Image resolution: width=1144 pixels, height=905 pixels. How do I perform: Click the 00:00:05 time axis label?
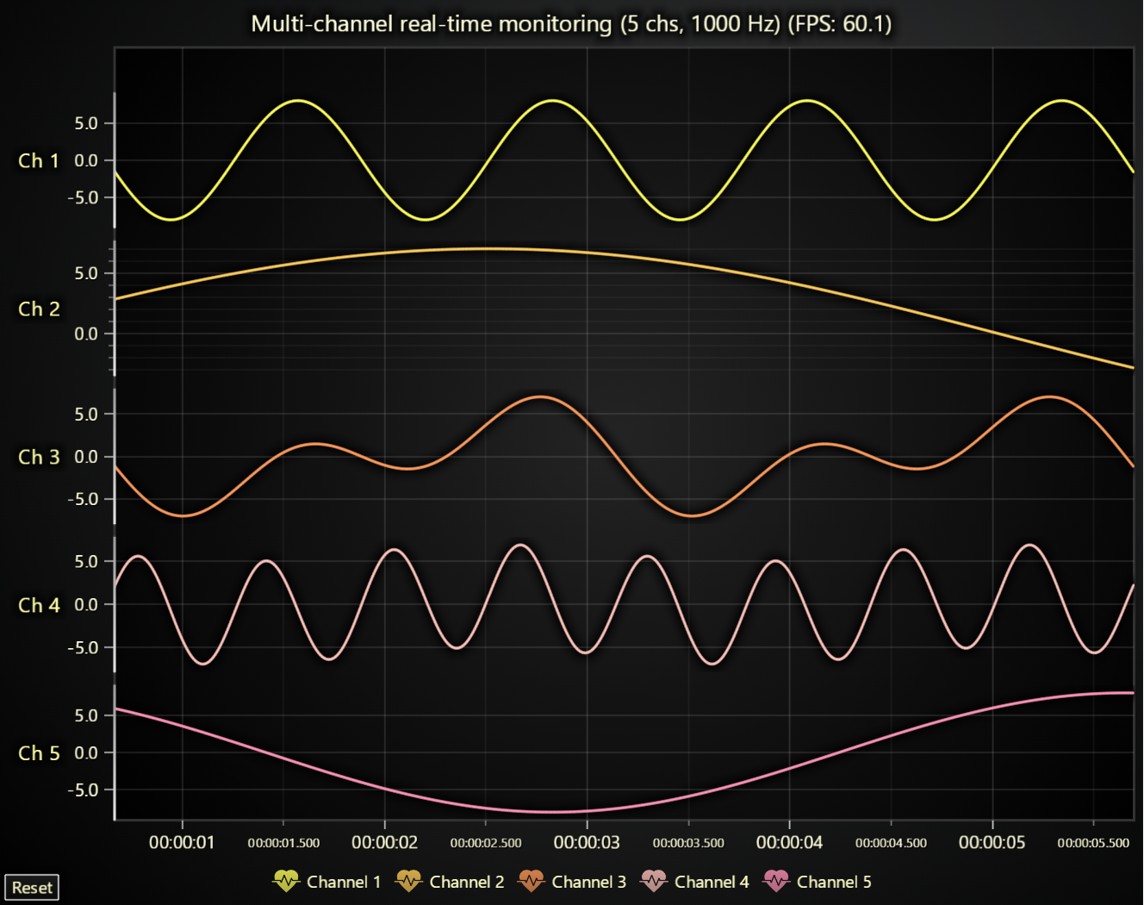pos(992,842)
